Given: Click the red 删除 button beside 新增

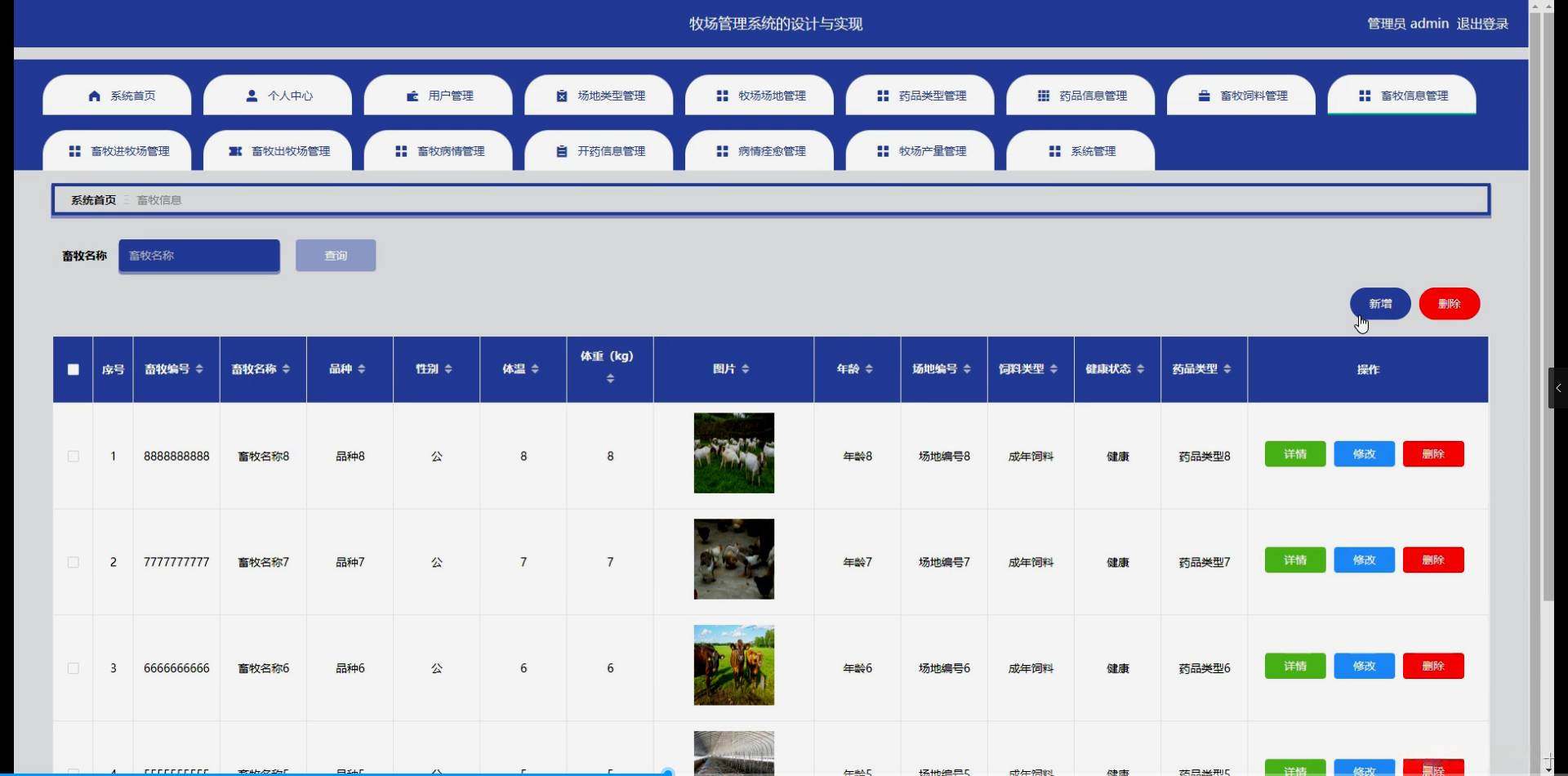Looking at the screenshot, I should pos(1450,304).
